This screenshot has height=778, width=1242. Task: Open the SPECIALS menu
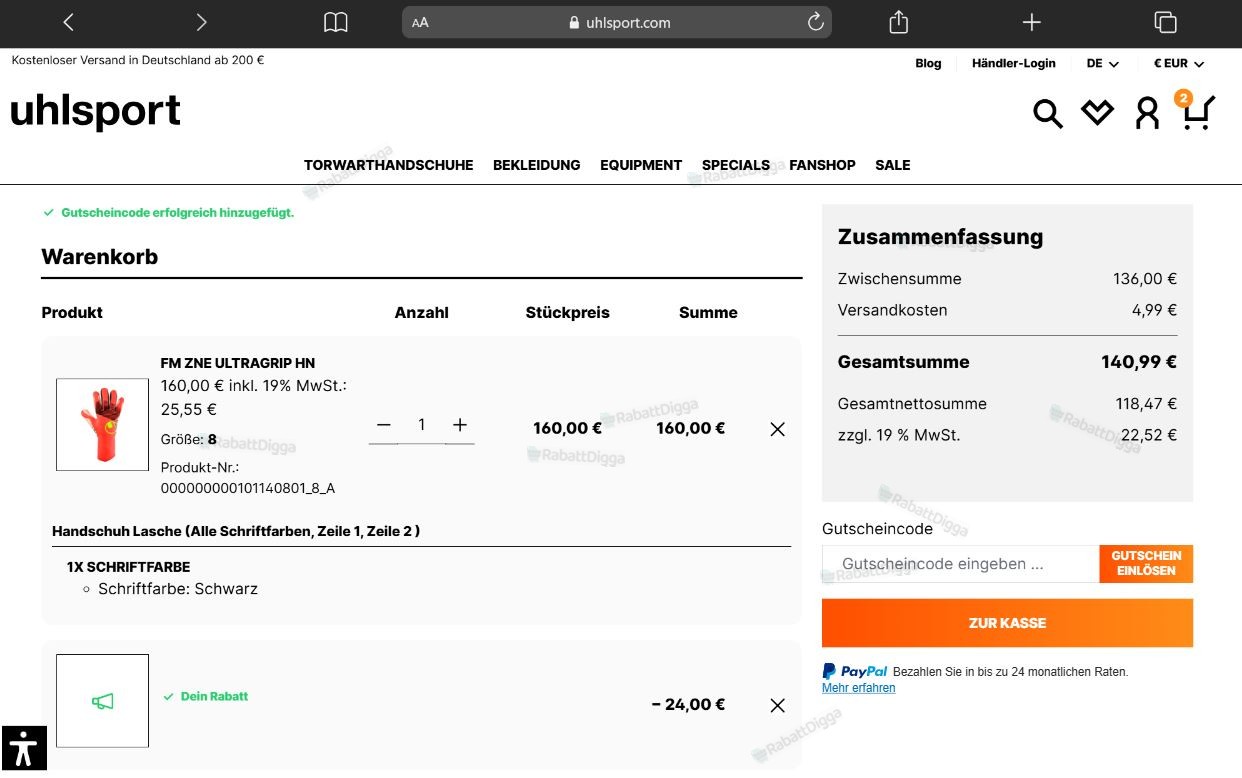click(x=736, y=165)
